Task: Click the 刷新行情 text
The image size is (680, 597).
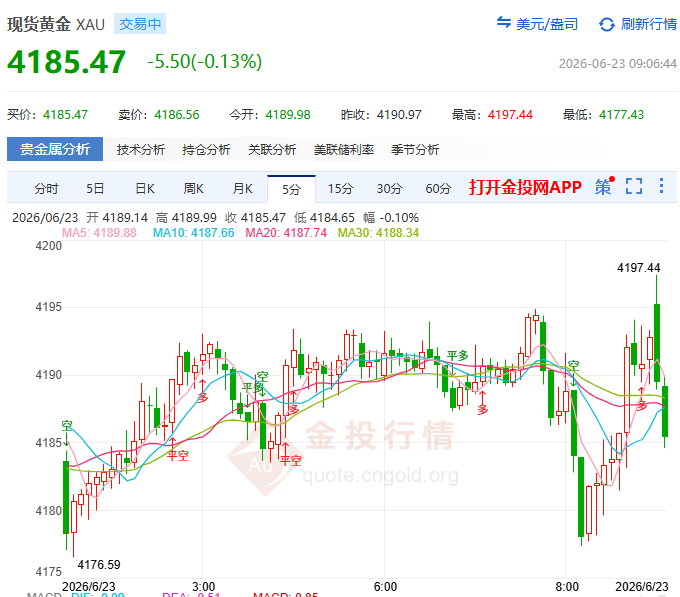Action: tap(649, 24)
